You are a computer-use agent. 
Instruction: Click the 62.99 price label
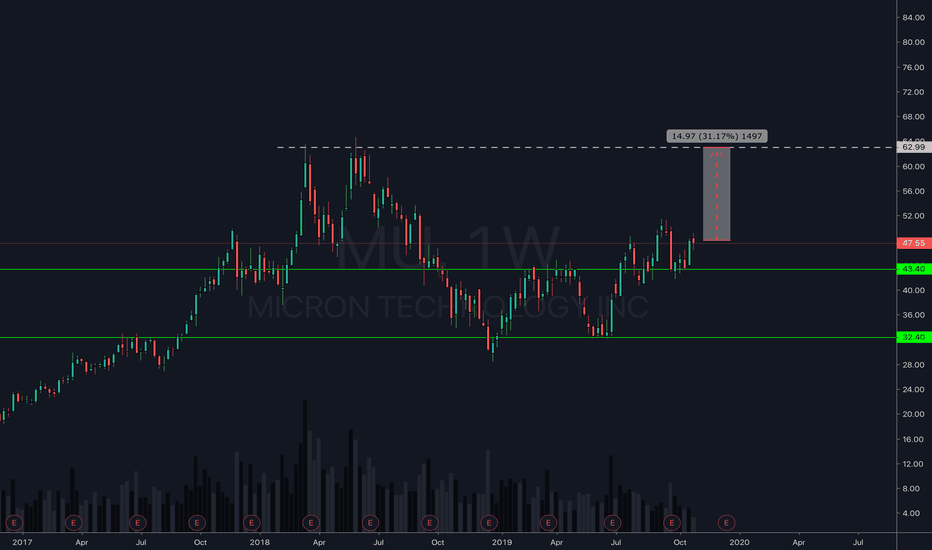pos(914,147)
